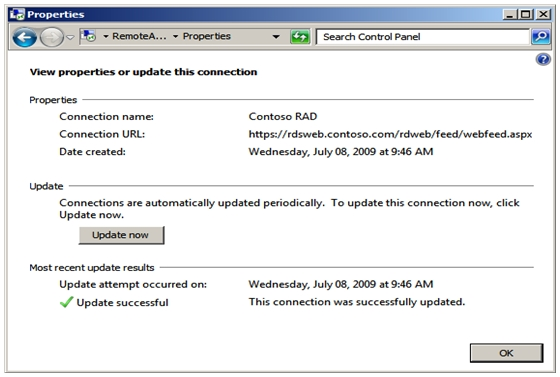Click the rdsweb.contoso.com connection URL text
The height and width of the screenshot is (377, 560).
coord(390,134)
